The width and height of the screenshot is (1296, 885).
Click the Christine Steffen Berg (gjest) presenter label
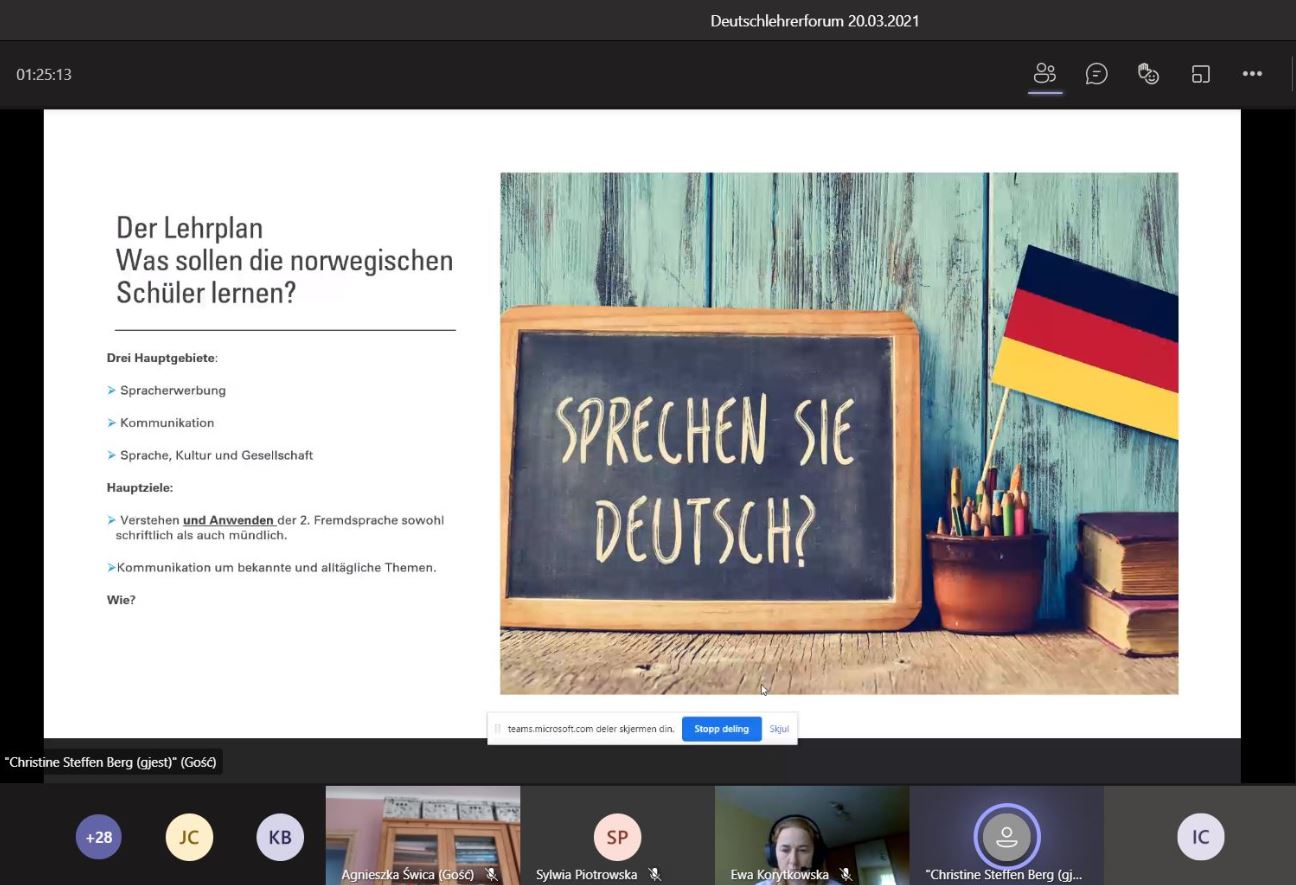[x=110, y=762]
